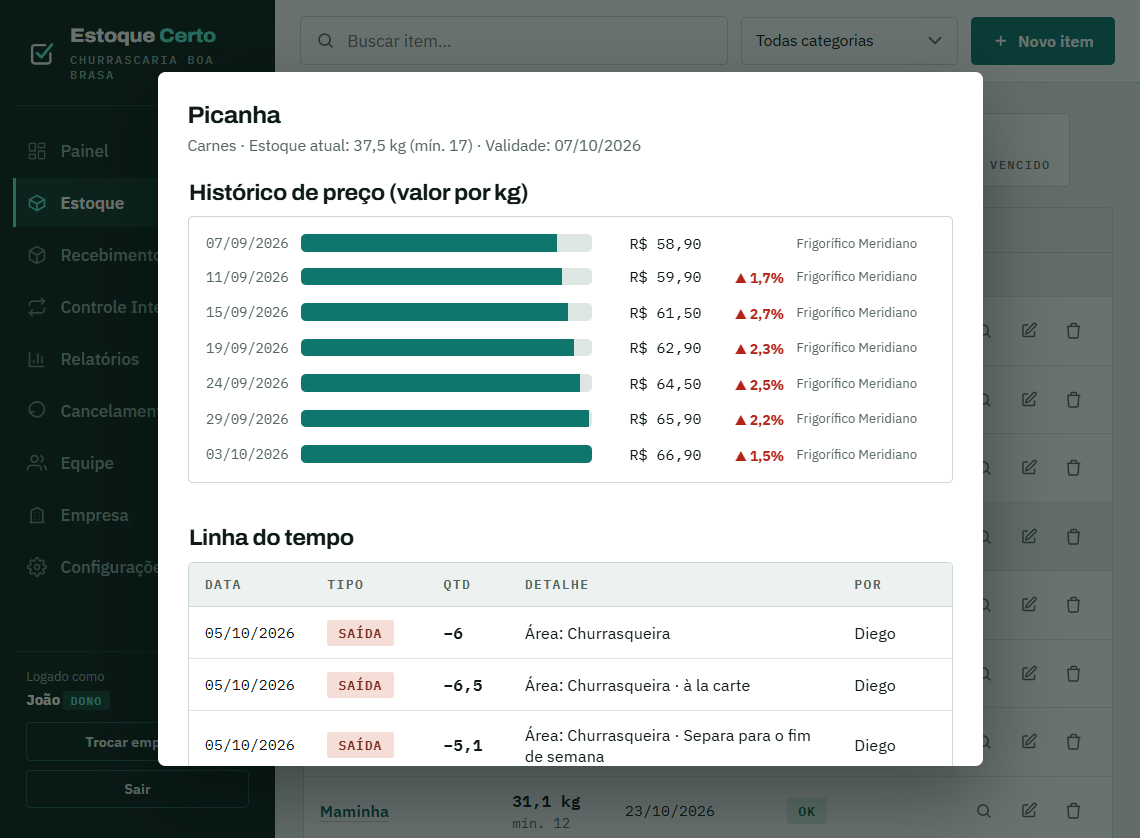Click the price R$ 62,90
1140x838 pixels.
pyautogui.click(x=665, y=348)
